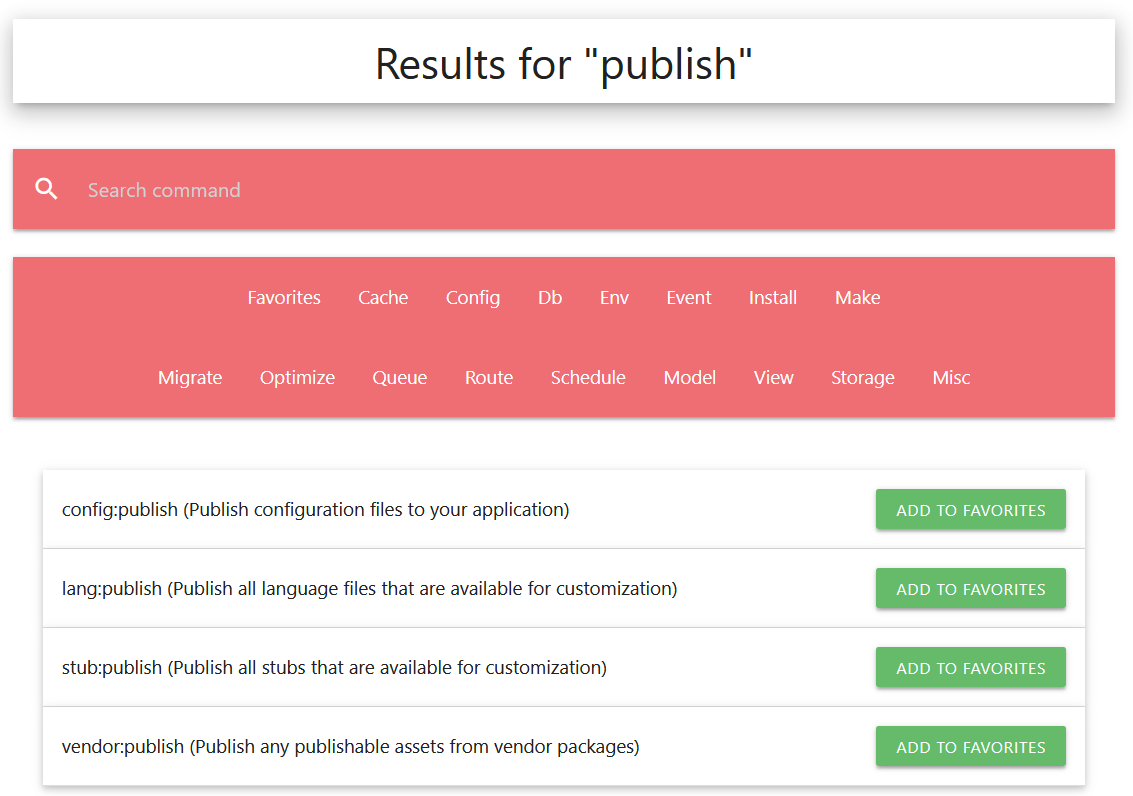Viewport: 1133px width, 796px height.
Task: Show the Make commands
Action: [x=857, y=298]
